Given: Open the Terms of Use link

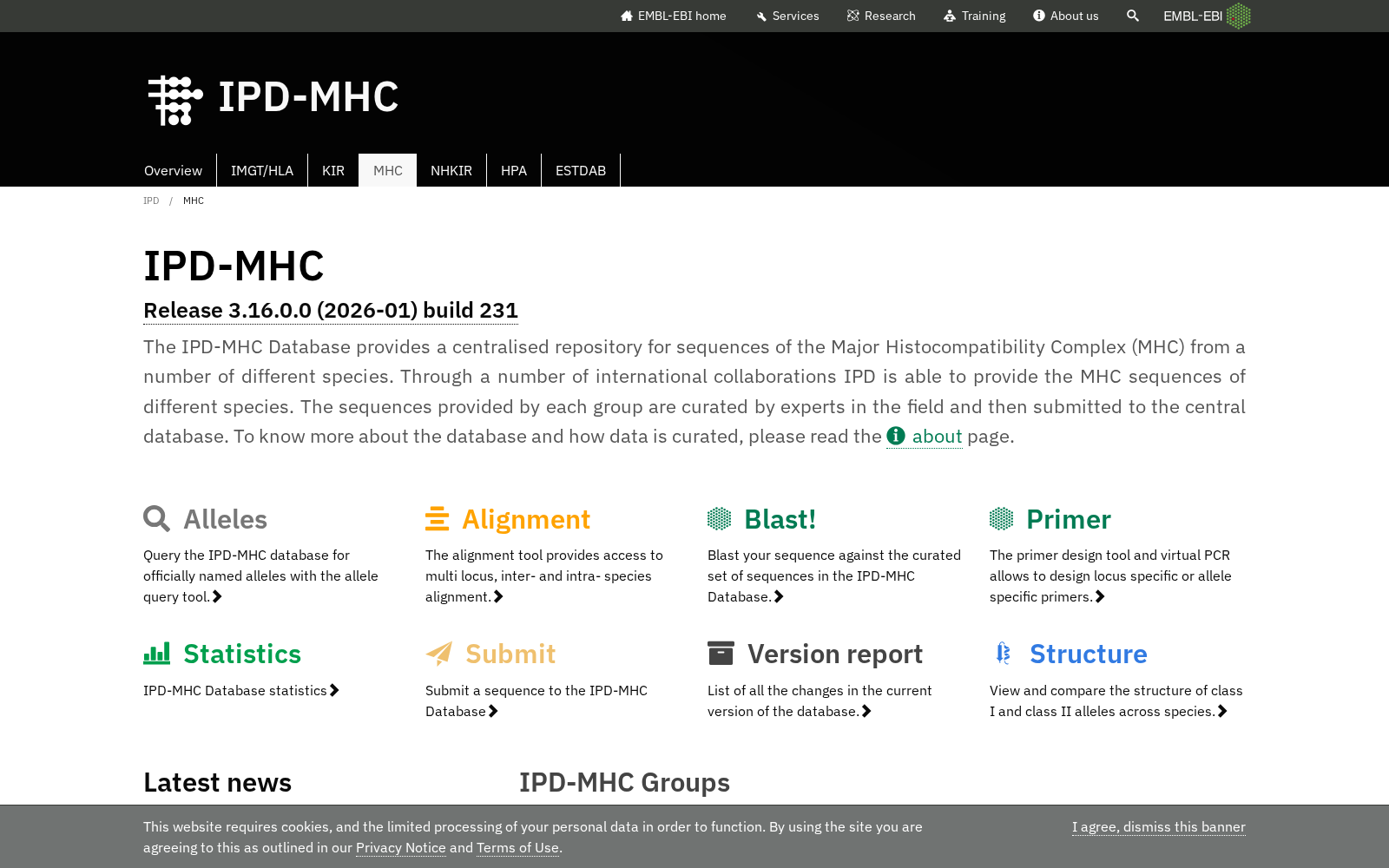Looking at the screenshot, I should point(517,847).
